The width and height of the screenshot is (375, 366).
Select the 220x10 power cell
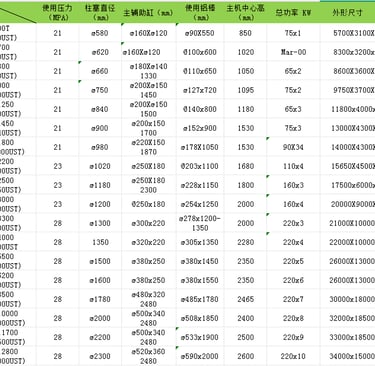[x=293, y=356]
